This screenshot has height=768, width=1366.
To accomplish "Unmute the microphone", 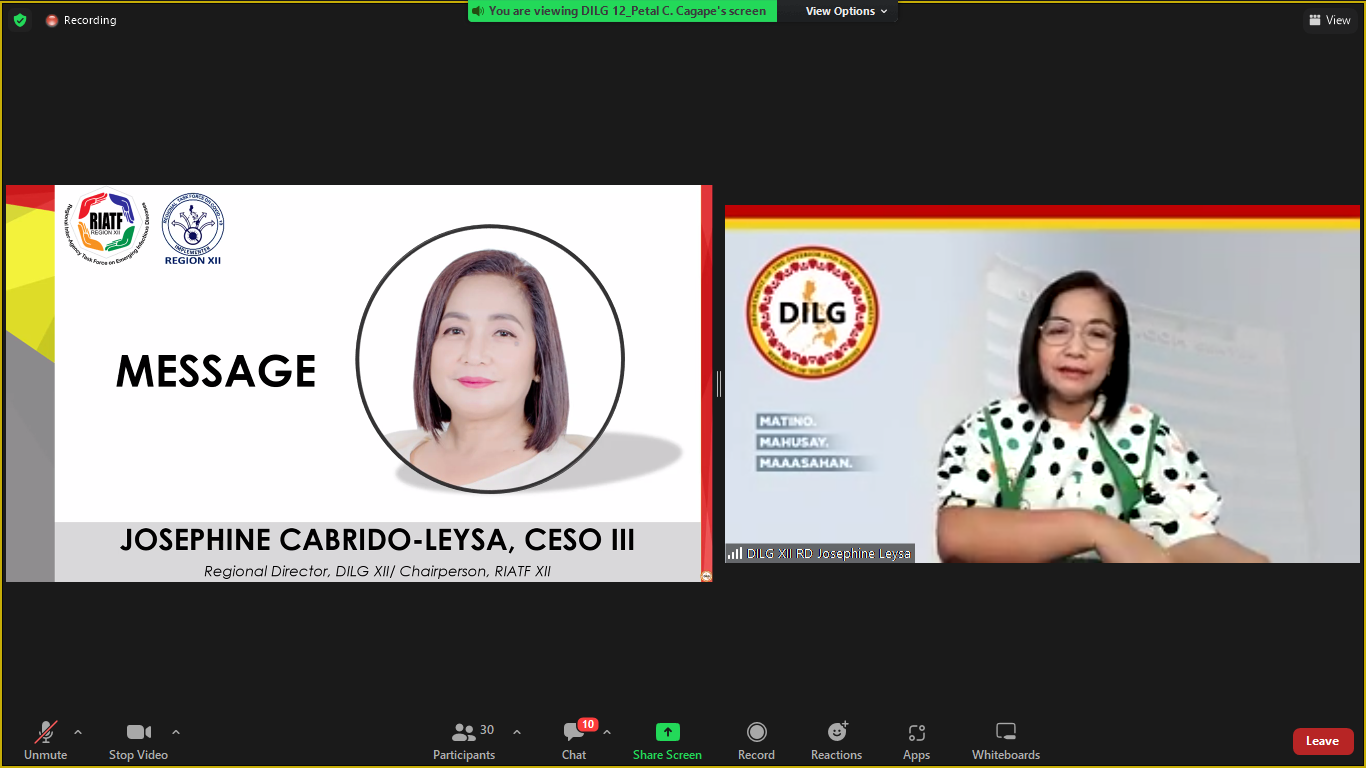I will [x=46, y=741].
